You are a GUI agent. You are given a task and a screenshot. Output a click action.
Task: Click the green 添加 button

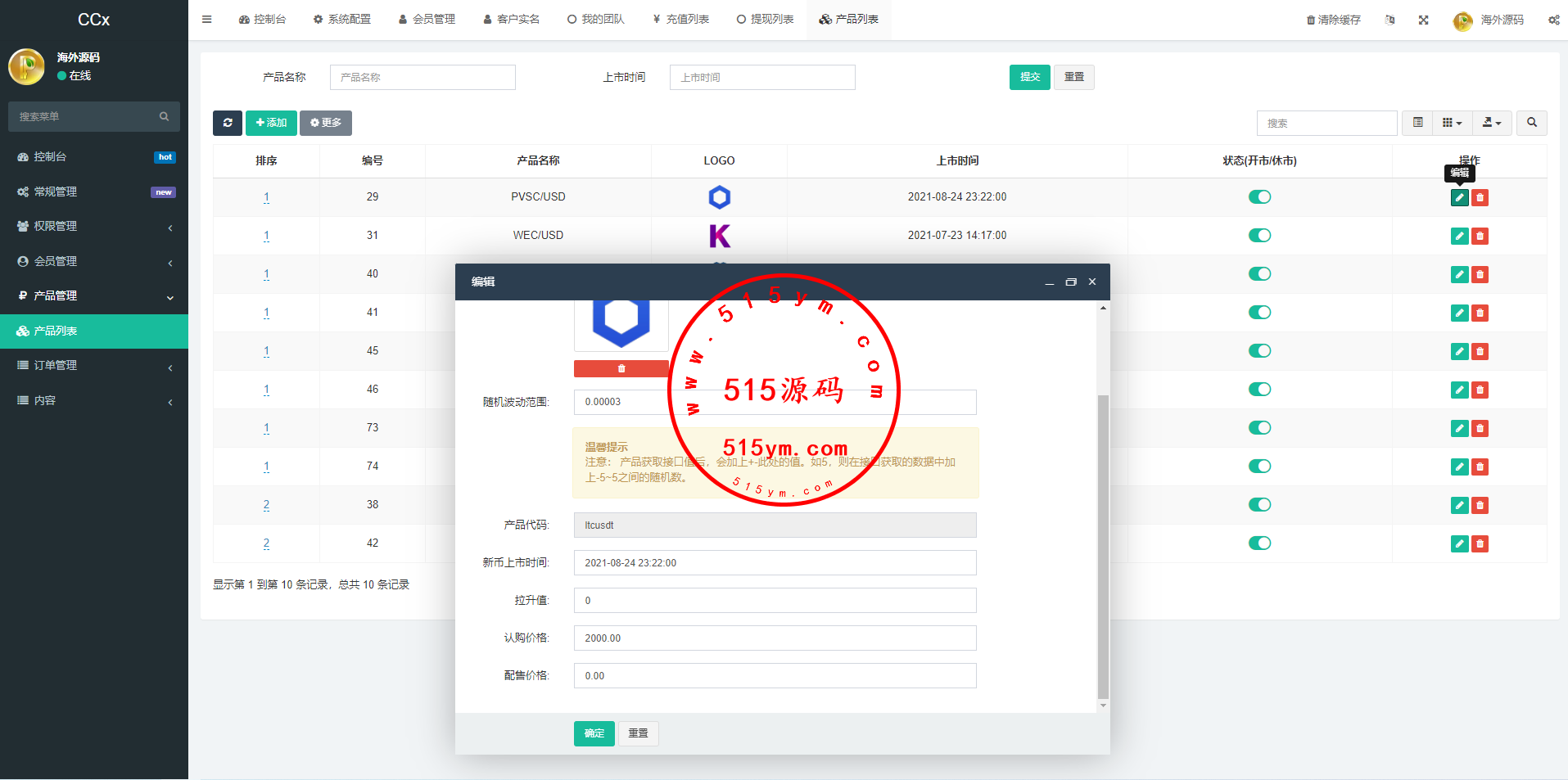point(271,123)
